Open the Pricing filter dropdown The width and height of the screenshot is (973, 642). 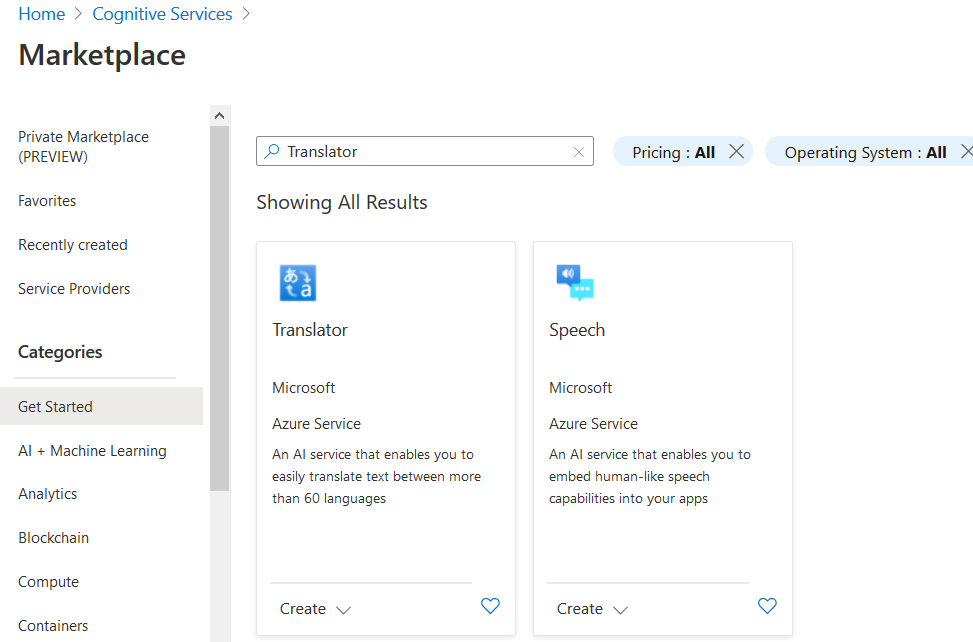(x=673, y=153)
